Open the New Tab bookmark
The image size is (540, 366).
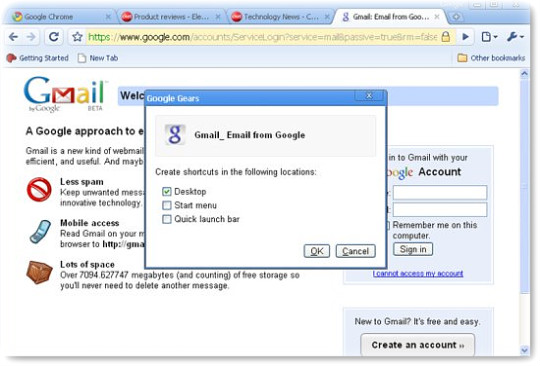(98, 58)
